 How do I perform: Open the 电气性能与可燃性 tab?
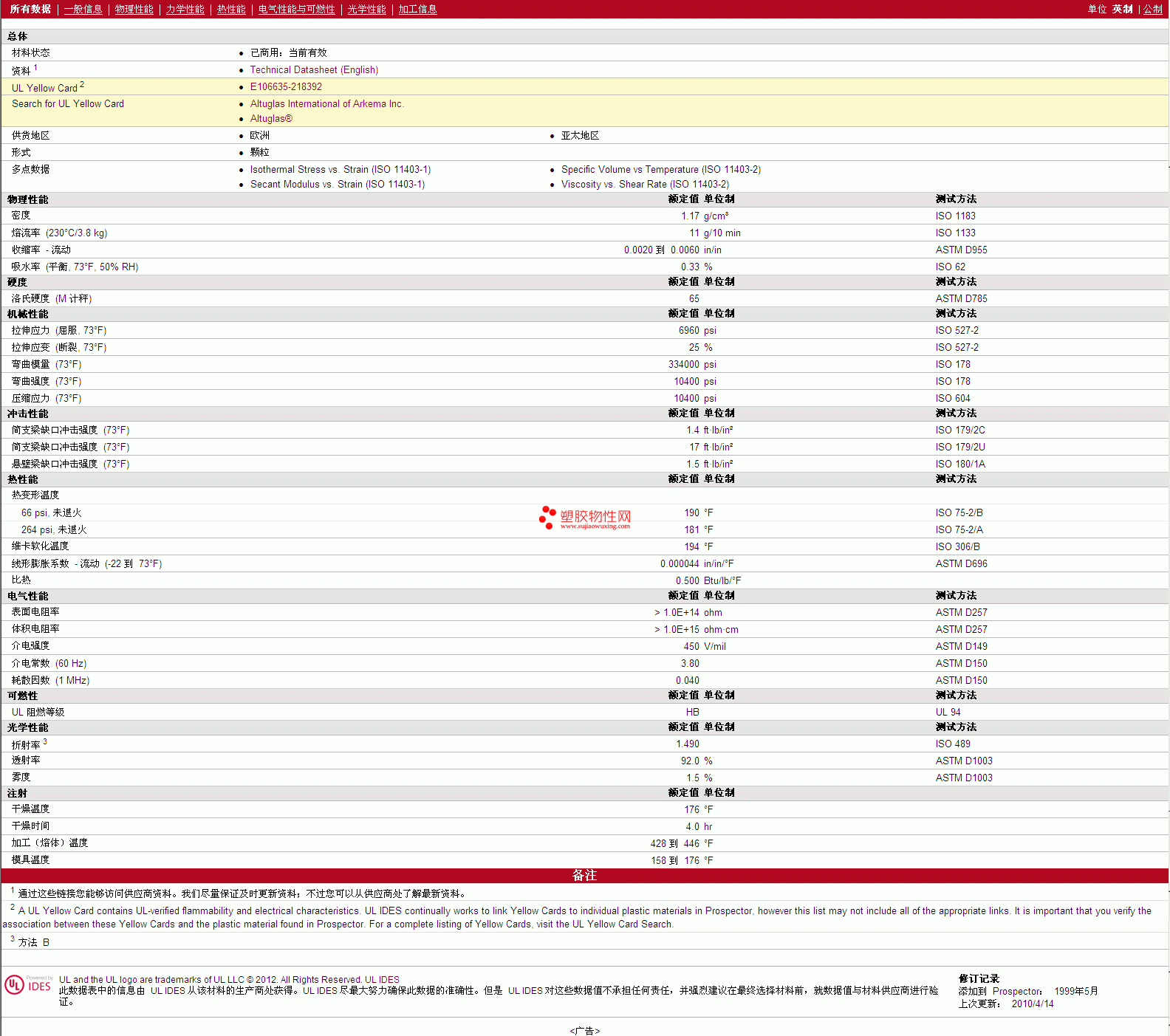click(x=296, y=9)
